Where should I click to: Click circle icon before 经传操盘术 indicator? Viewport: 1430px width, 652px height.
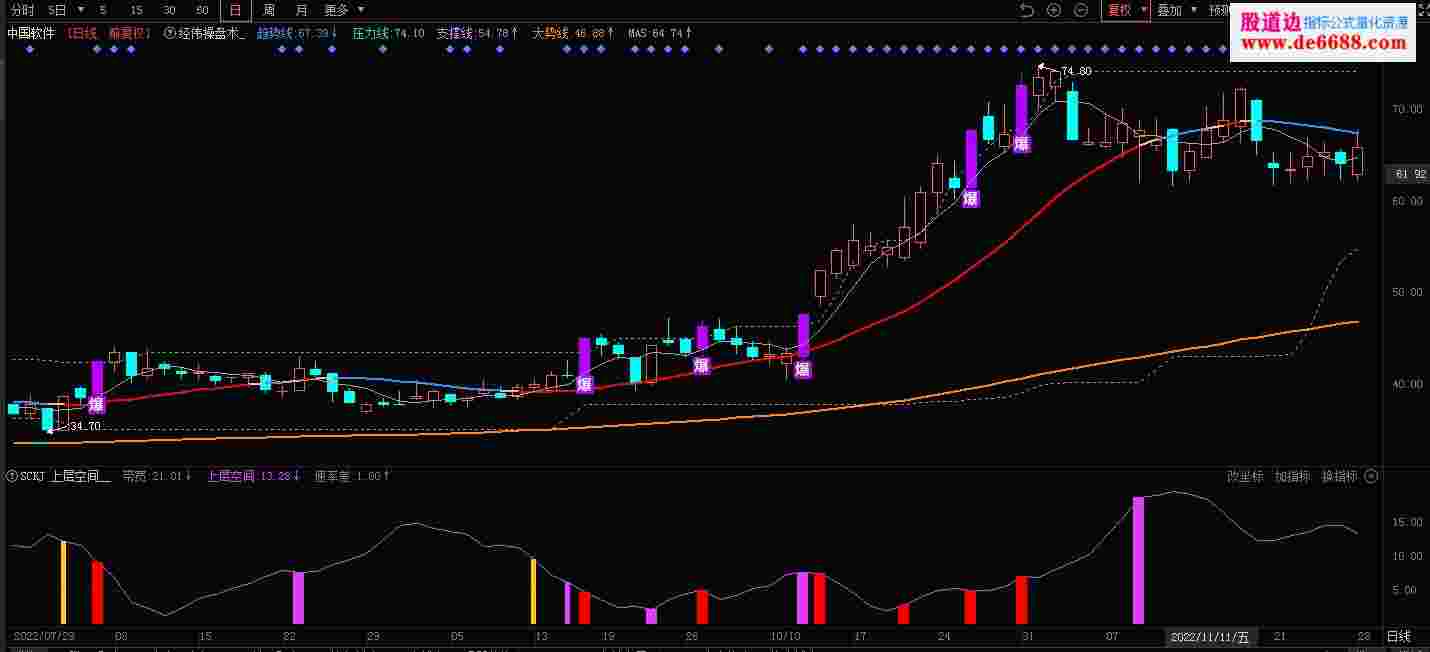[x=168, y=33]
